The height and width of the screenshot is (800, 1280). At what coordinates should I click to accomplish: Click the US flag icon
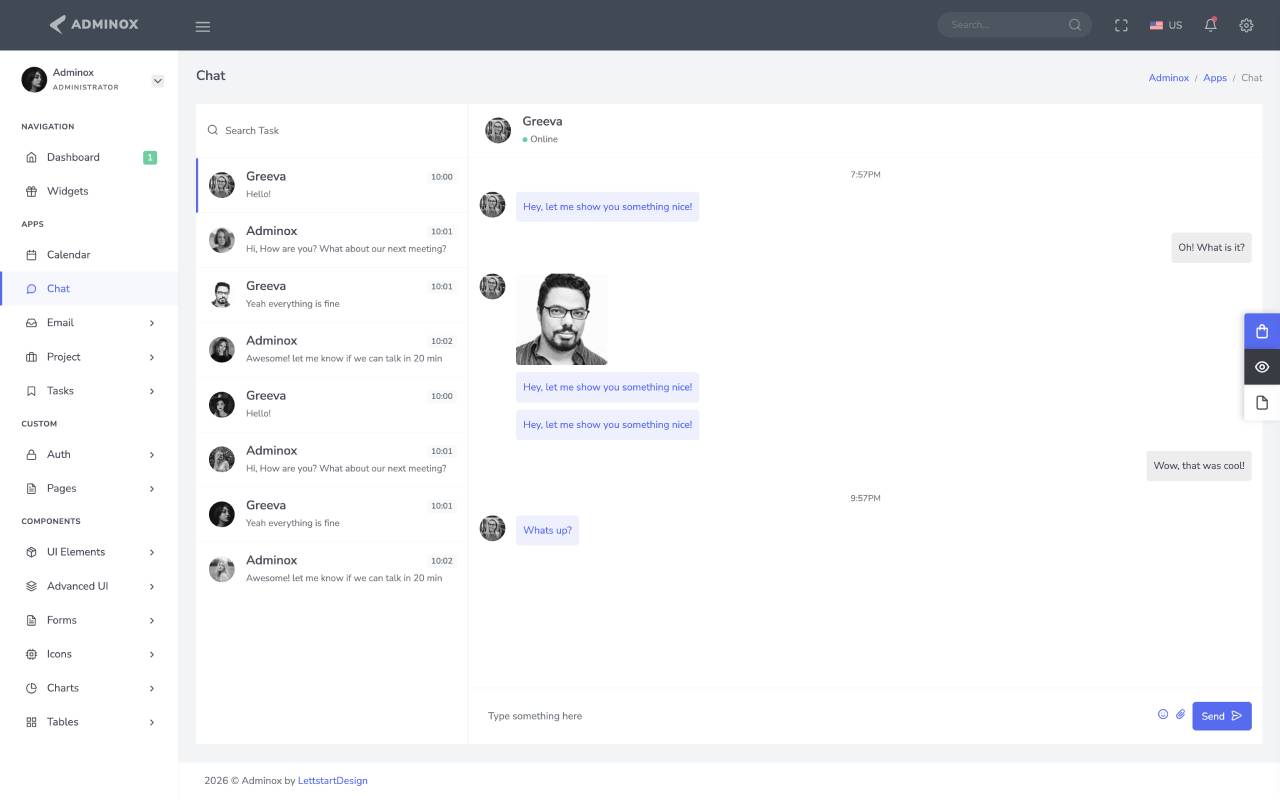tap(1156, 25)
